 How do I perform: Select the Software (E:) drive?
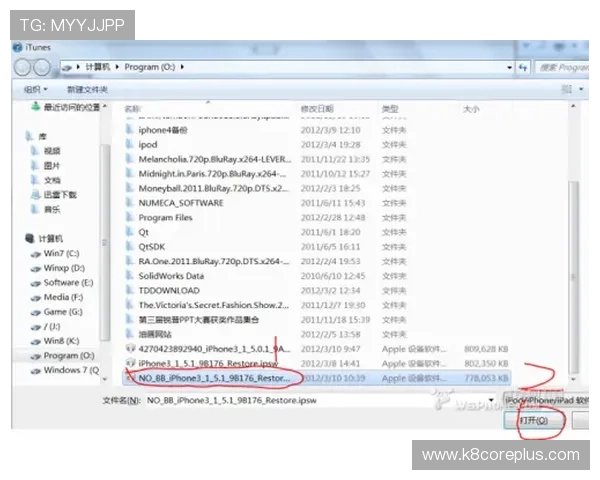point(68,283)
